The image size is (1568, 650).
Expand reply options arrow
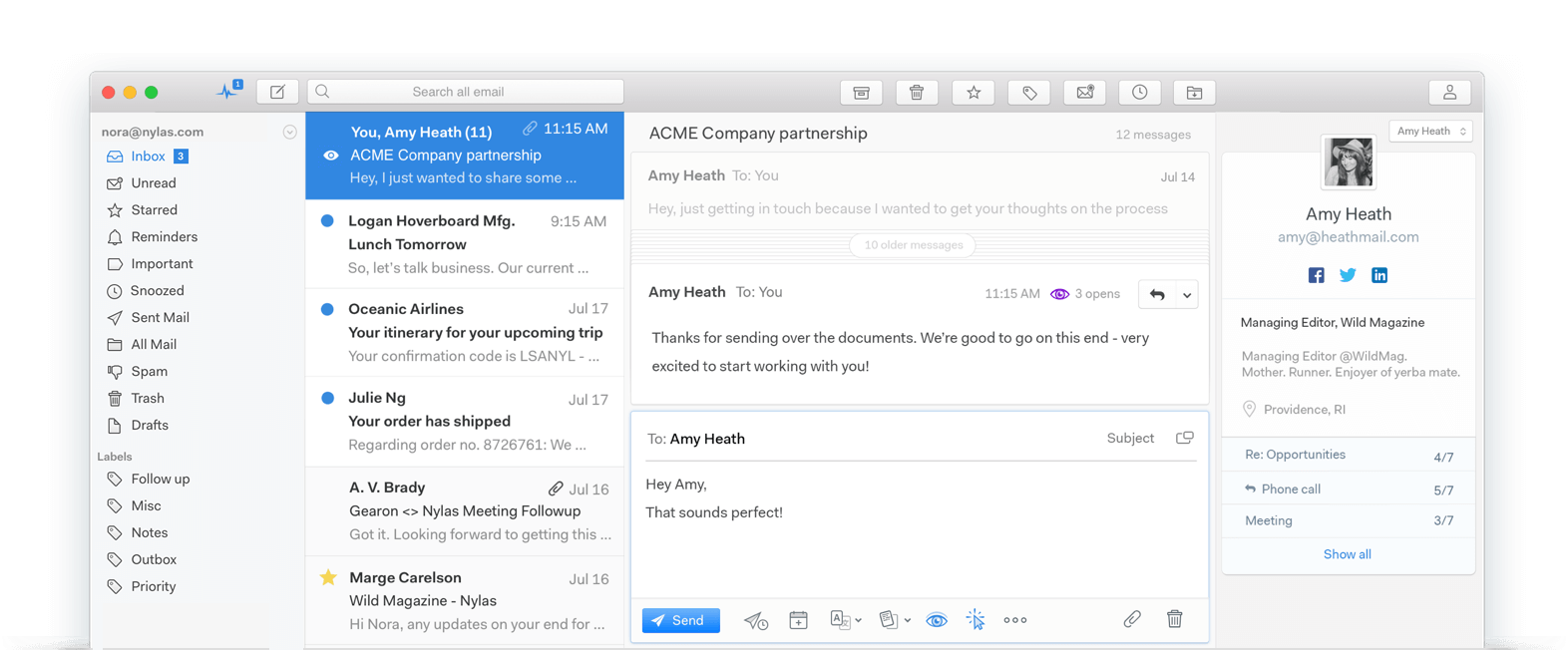1187,294
